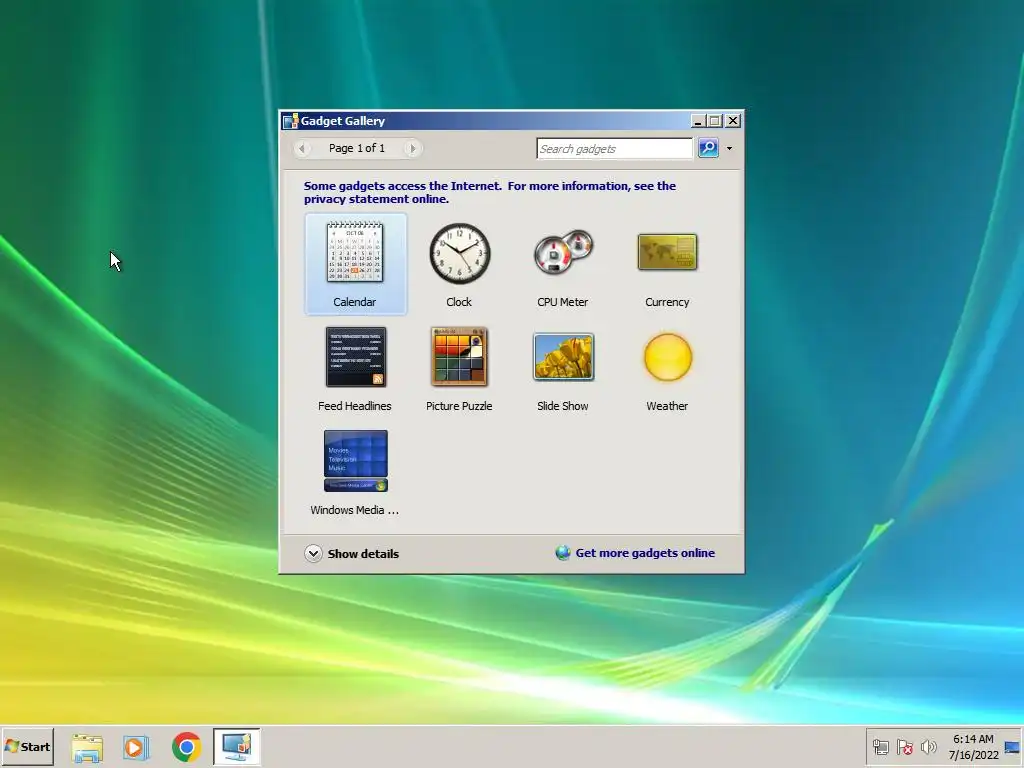Click the 'Slide Show' label text
Image resolution: width=1024 pixels, height=768 pixels.
tap(562, 406)
